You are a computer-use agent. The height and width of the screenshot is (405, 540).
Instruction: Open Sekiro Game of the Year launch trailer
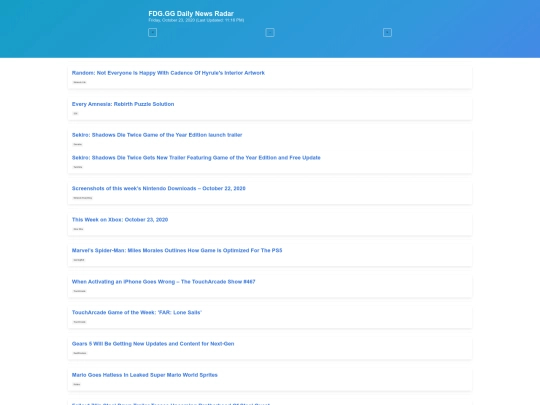coord(157,135)
